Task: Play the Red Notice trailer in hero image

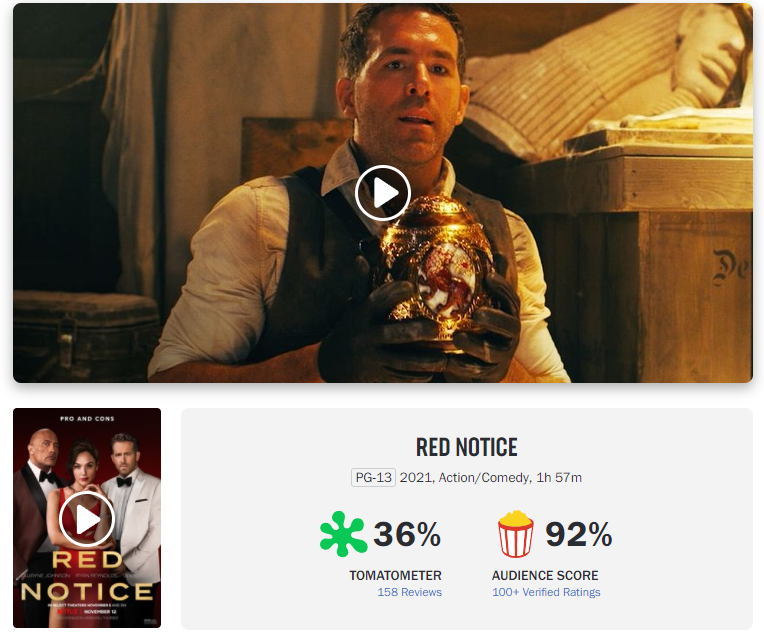Action: click(382, 193)
